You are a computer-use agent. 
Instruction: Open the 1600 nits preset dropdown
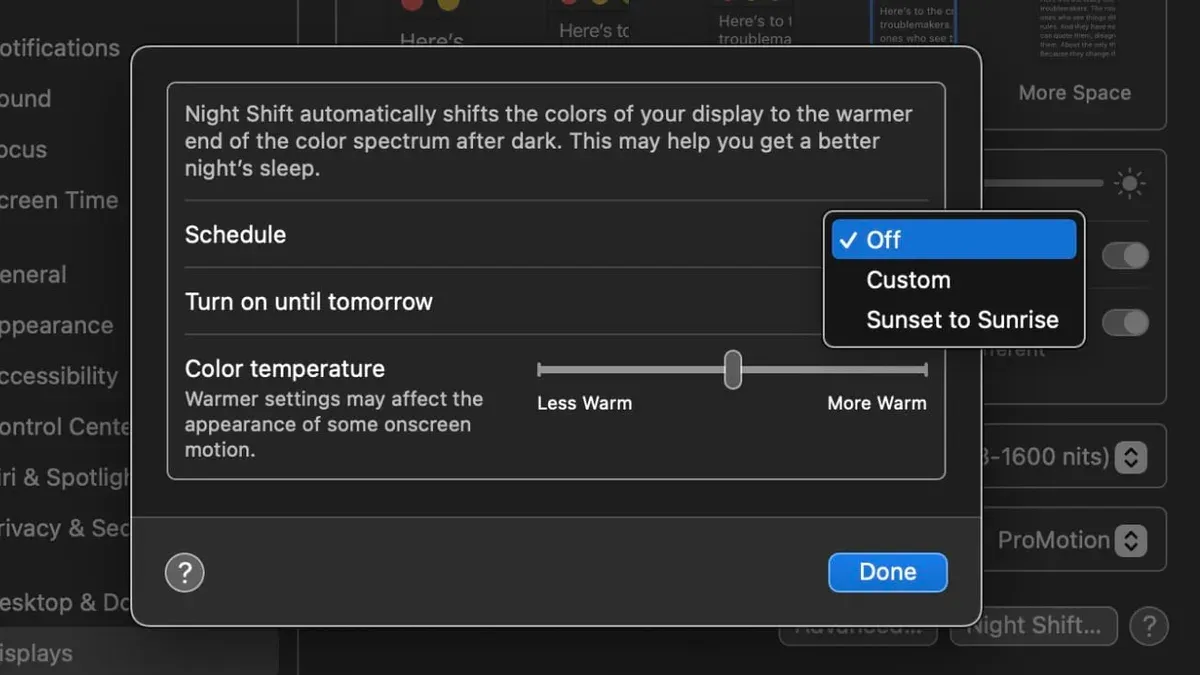pyautogui.click(x=1130, y=458)
